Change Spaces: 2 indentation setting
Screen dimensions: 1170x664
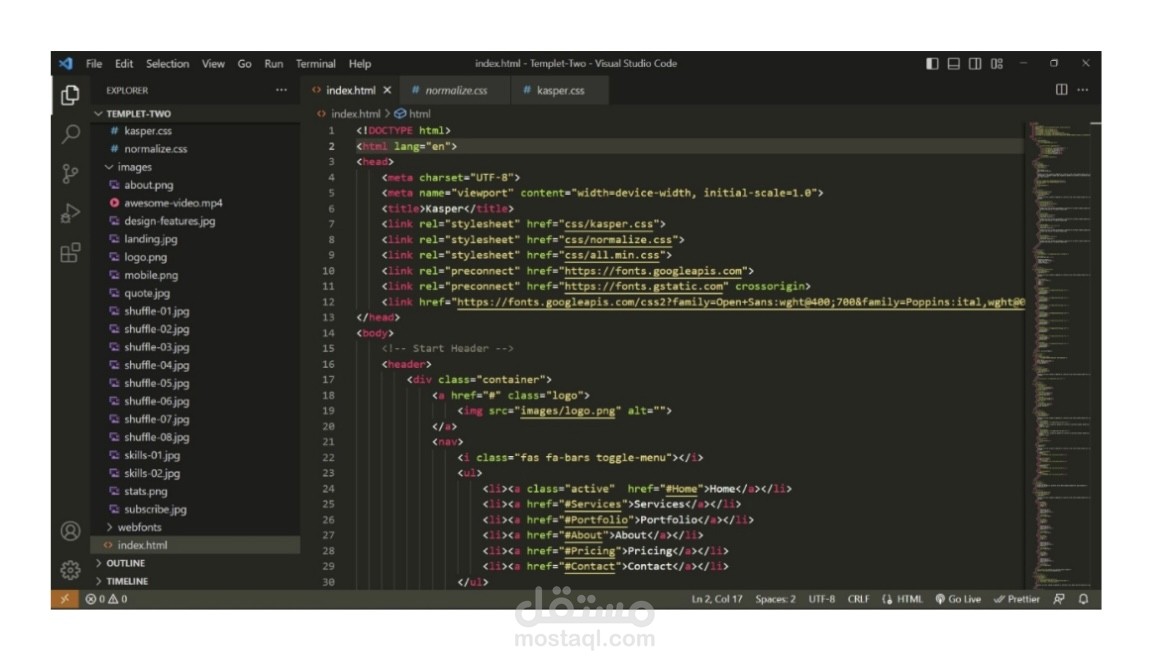point(775,599)
